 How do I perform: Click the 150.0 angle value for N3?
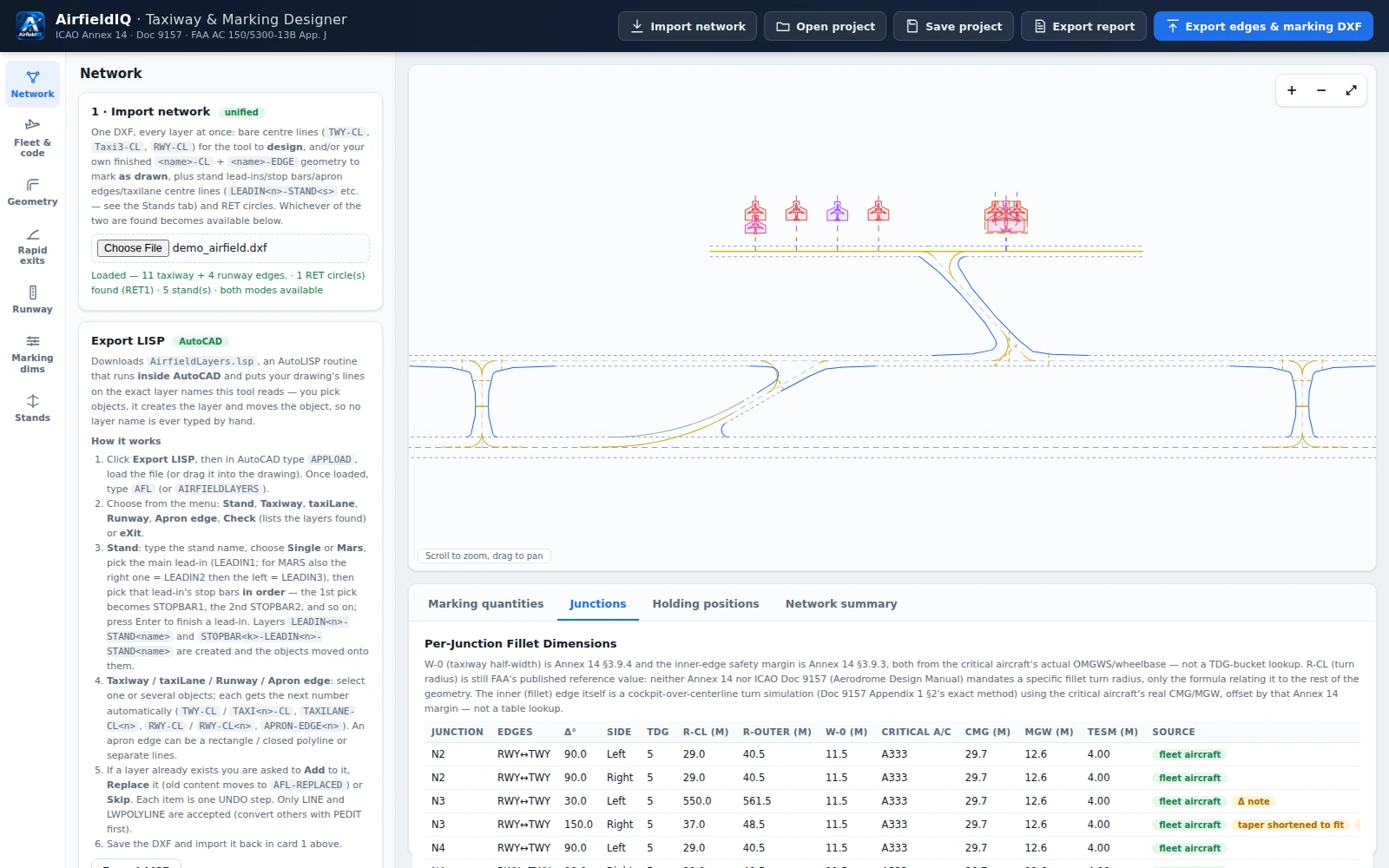pos(578,825)
